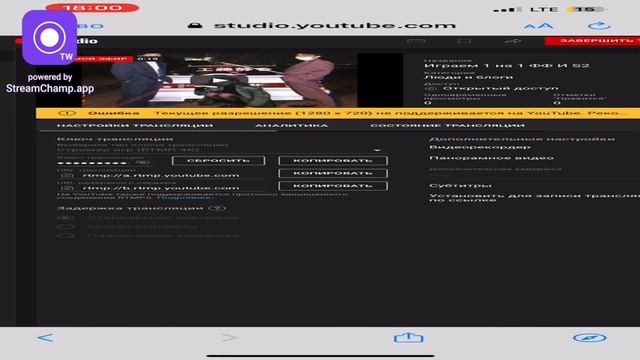
Task: Click the red ЗАВЕРШИТЬ button
Action: pos(593,41)
